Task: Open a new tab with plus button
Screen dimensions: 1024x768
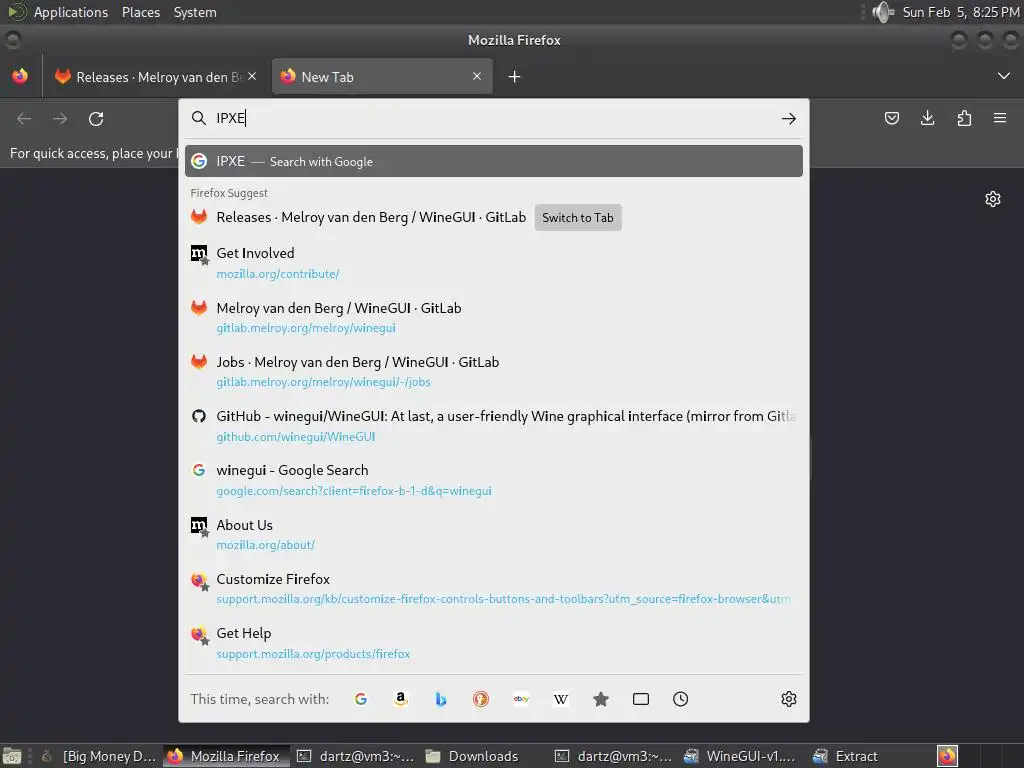Action: [515, 76]
